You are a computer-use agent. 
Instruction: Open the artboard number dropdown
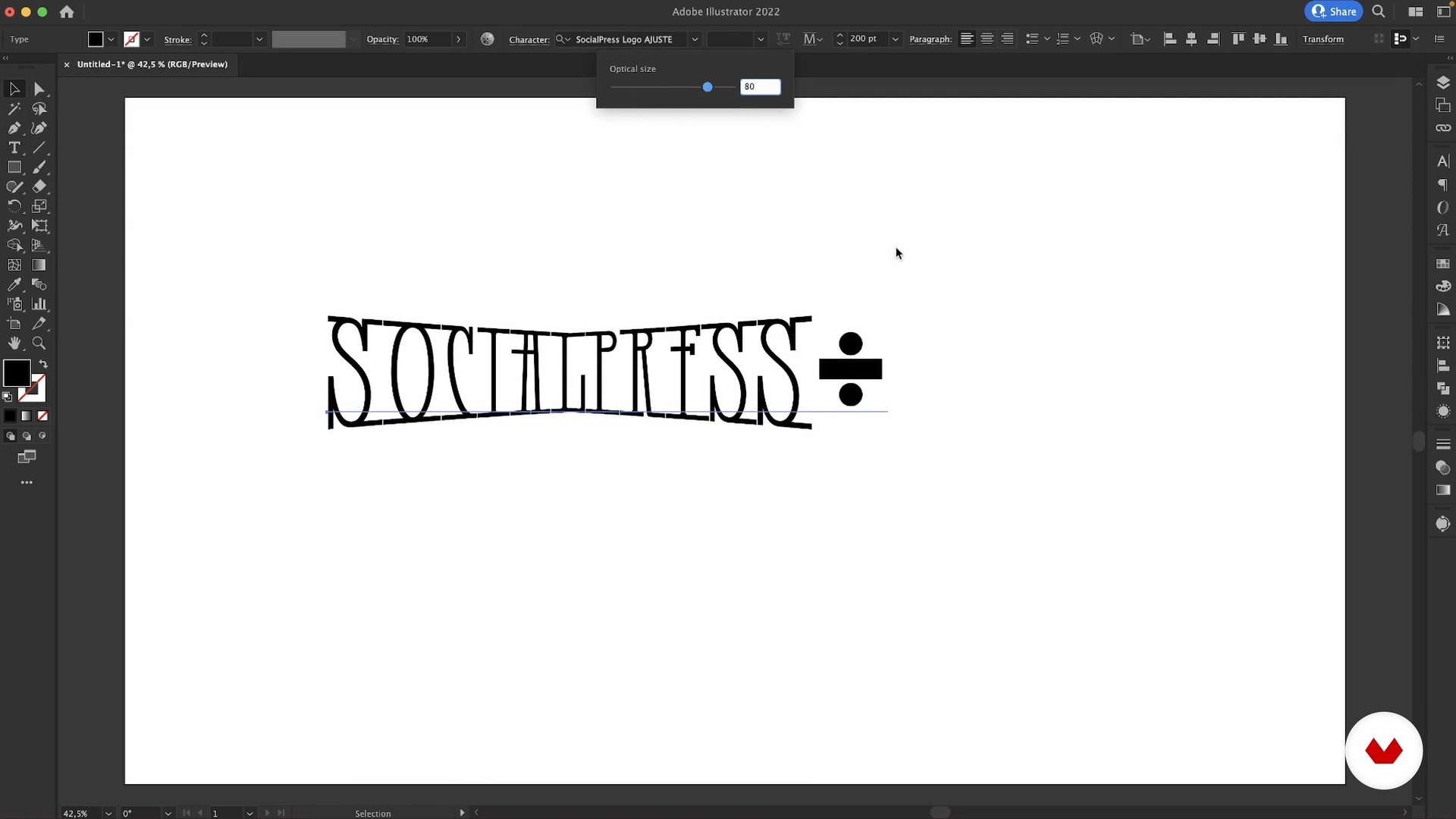[249, 813]
